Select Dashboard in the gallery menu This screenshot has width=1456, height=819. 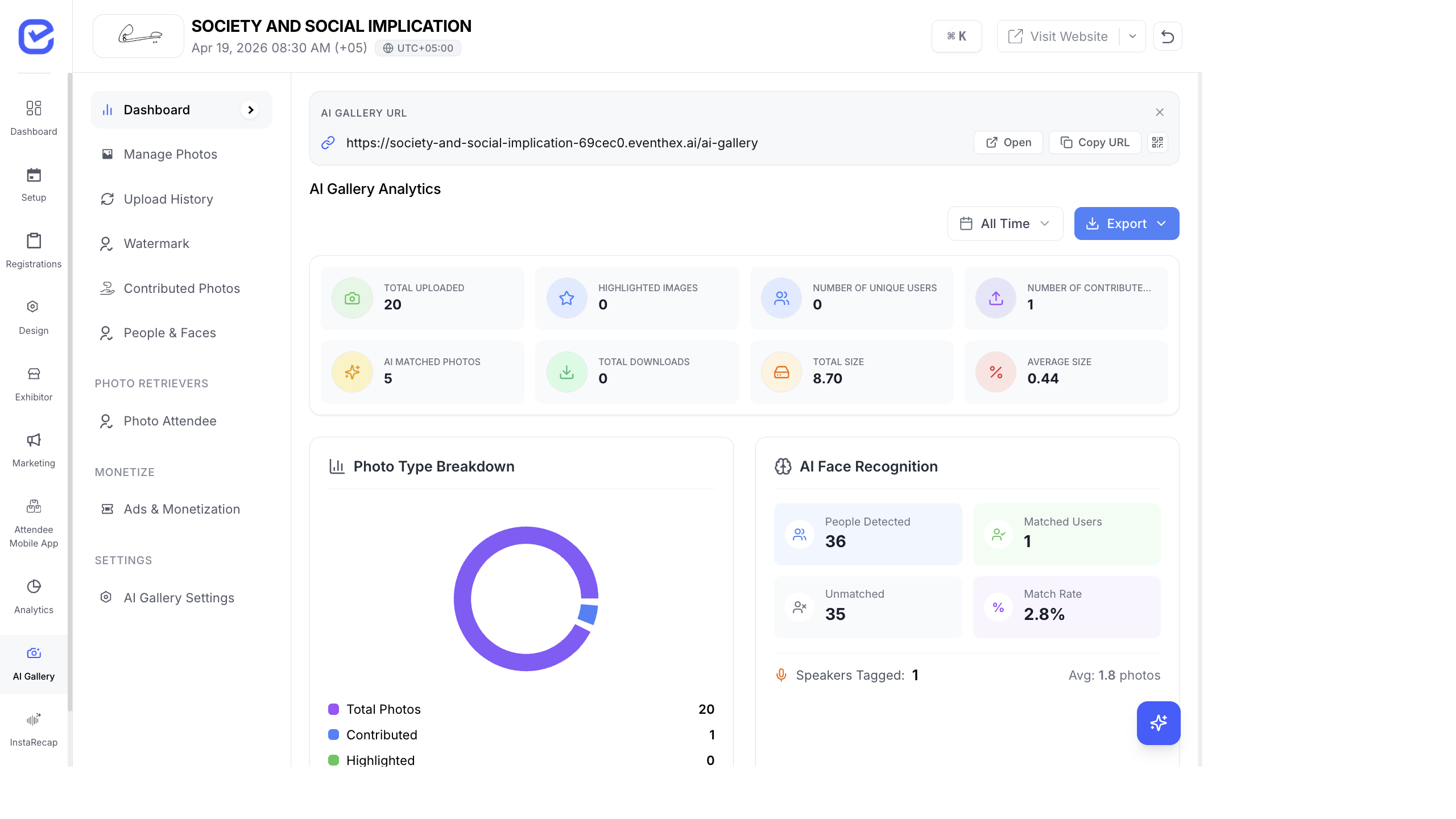[181, 110]
